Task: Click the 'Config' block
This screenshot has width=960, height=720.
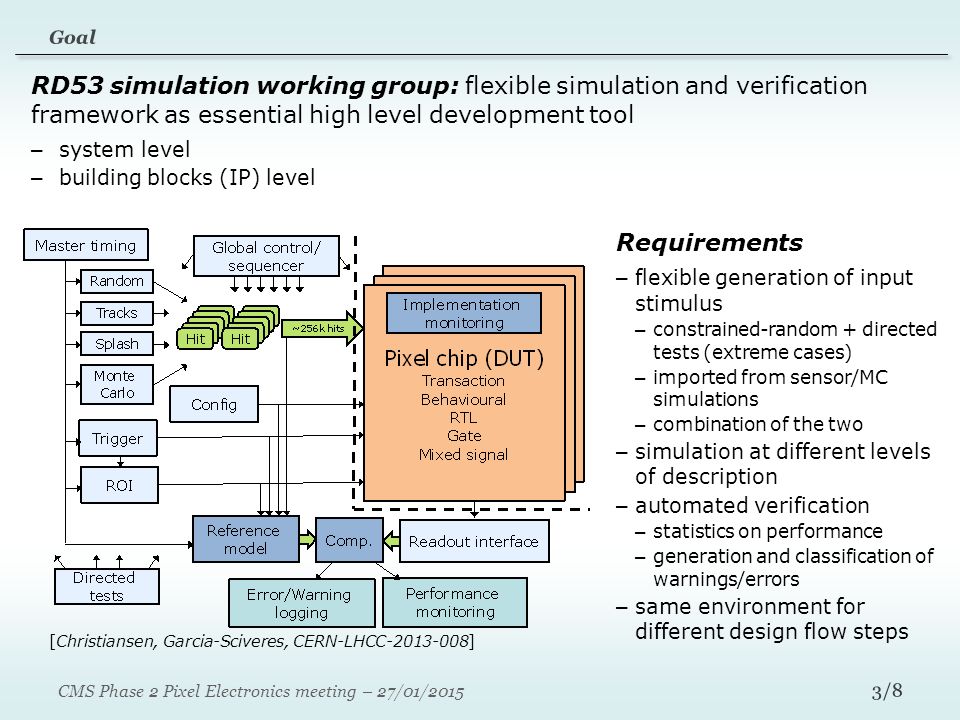Action: click(x=214, y=404)
